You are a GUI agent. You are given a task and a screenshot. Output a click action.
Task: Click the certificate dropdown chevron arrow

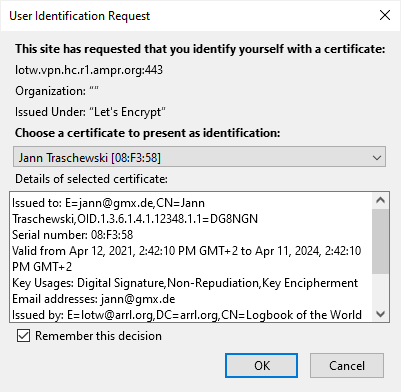377,157
